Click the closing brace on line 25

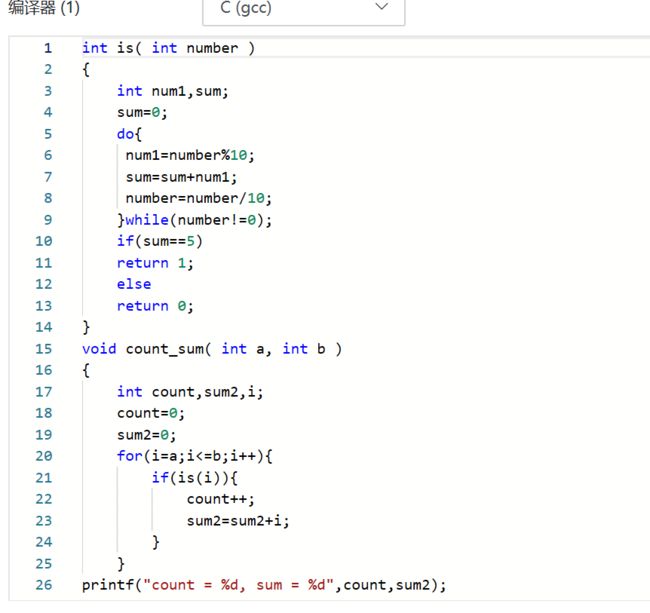click(121, 564)
